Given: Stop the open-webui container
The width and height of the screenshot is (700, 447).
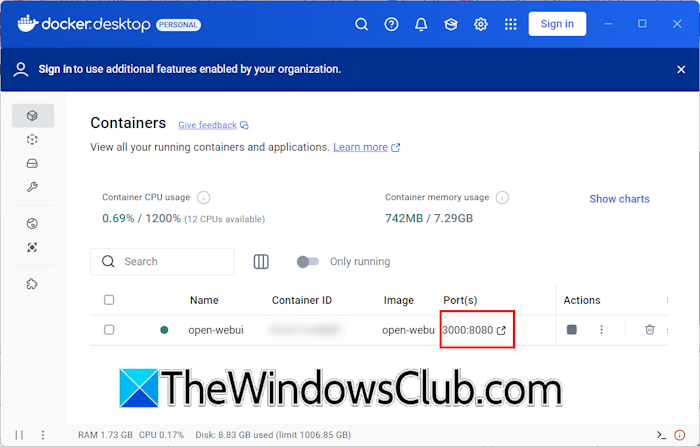Looking at the screenshot, I should point(571,330).
